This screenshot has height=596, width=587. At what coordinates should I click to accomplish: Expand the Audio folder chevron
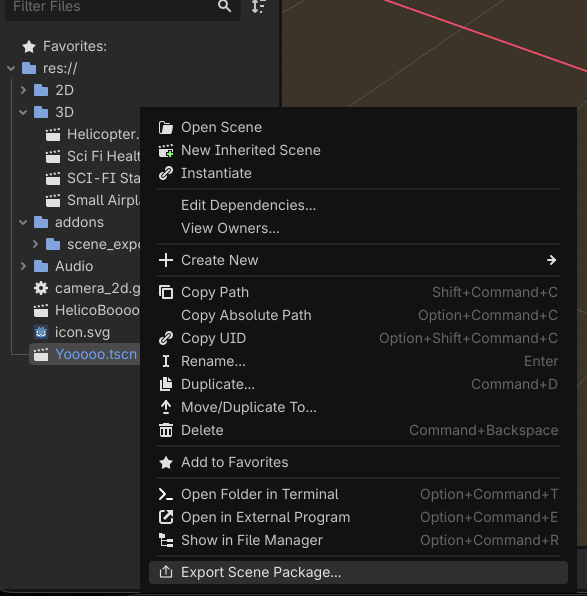tap(23, 266)
